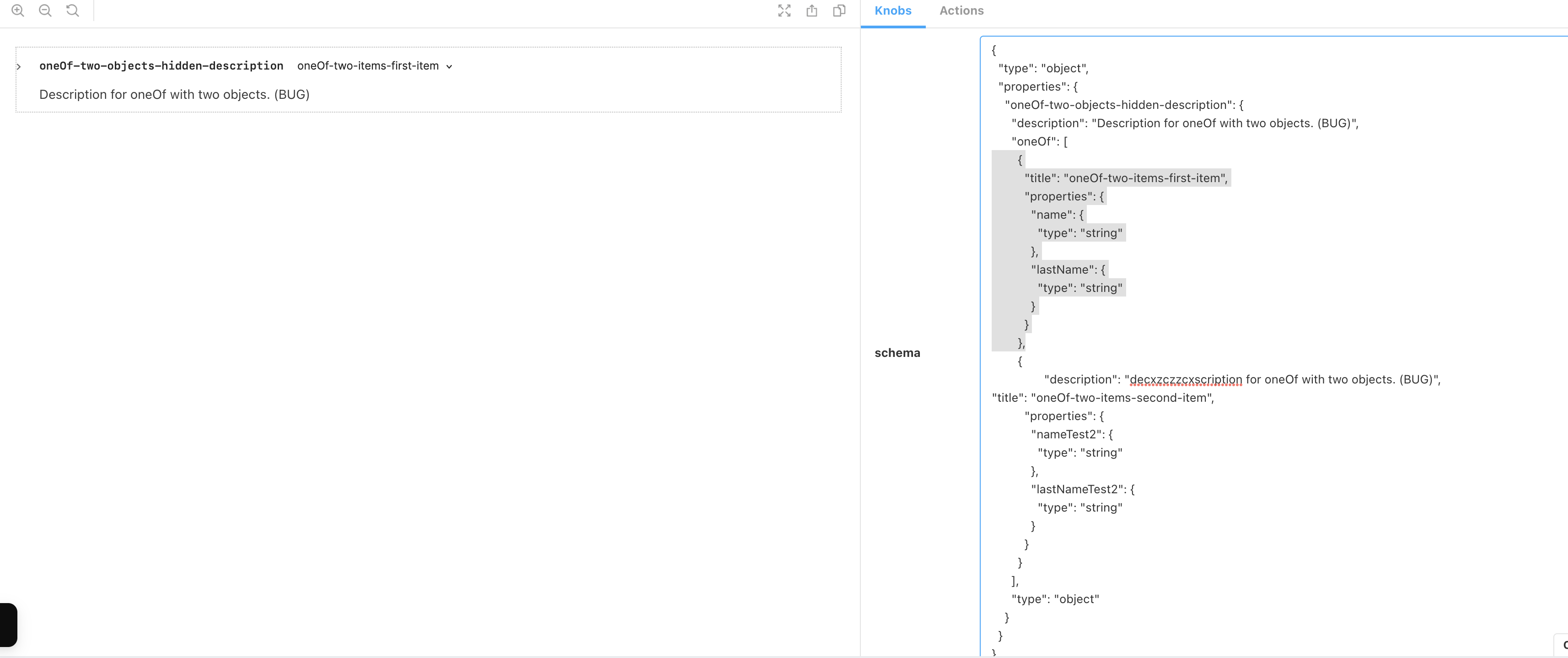Open the oneOf-two-items-first-item dropdown
Screen dimensions: 1568x658
[368, 66]
